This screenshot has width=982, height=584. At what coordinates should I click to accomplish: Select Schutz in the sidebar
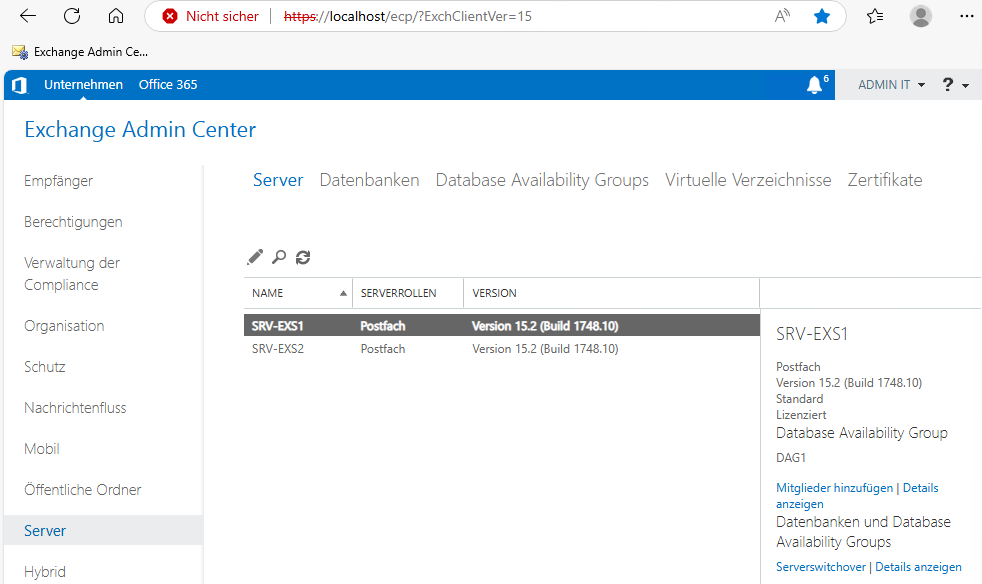click(44, 367)
